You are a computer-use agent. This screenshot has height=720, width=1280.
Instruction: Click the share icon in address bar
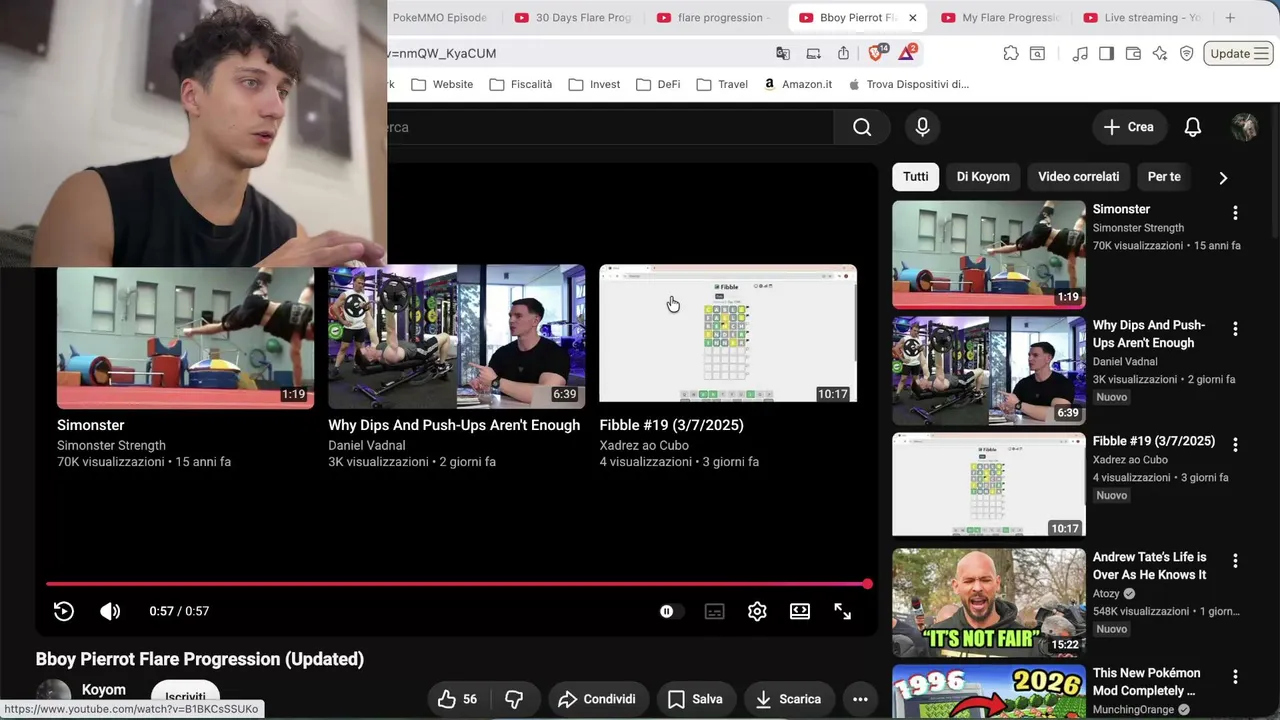pyautogui.click(x=843, y=53)
